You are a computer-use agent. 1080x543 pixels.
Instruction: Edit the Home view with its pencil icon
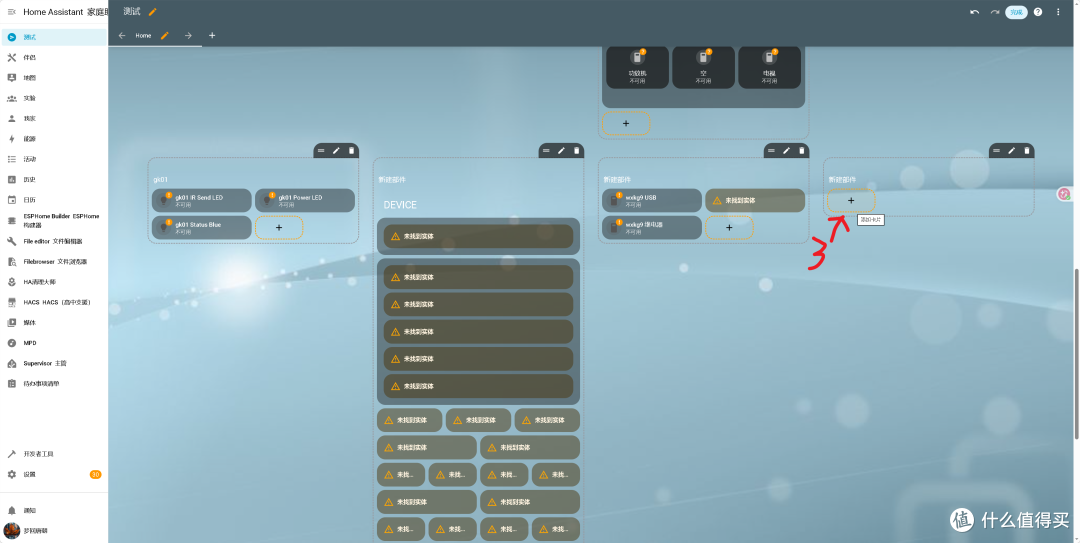click(165, 35)
